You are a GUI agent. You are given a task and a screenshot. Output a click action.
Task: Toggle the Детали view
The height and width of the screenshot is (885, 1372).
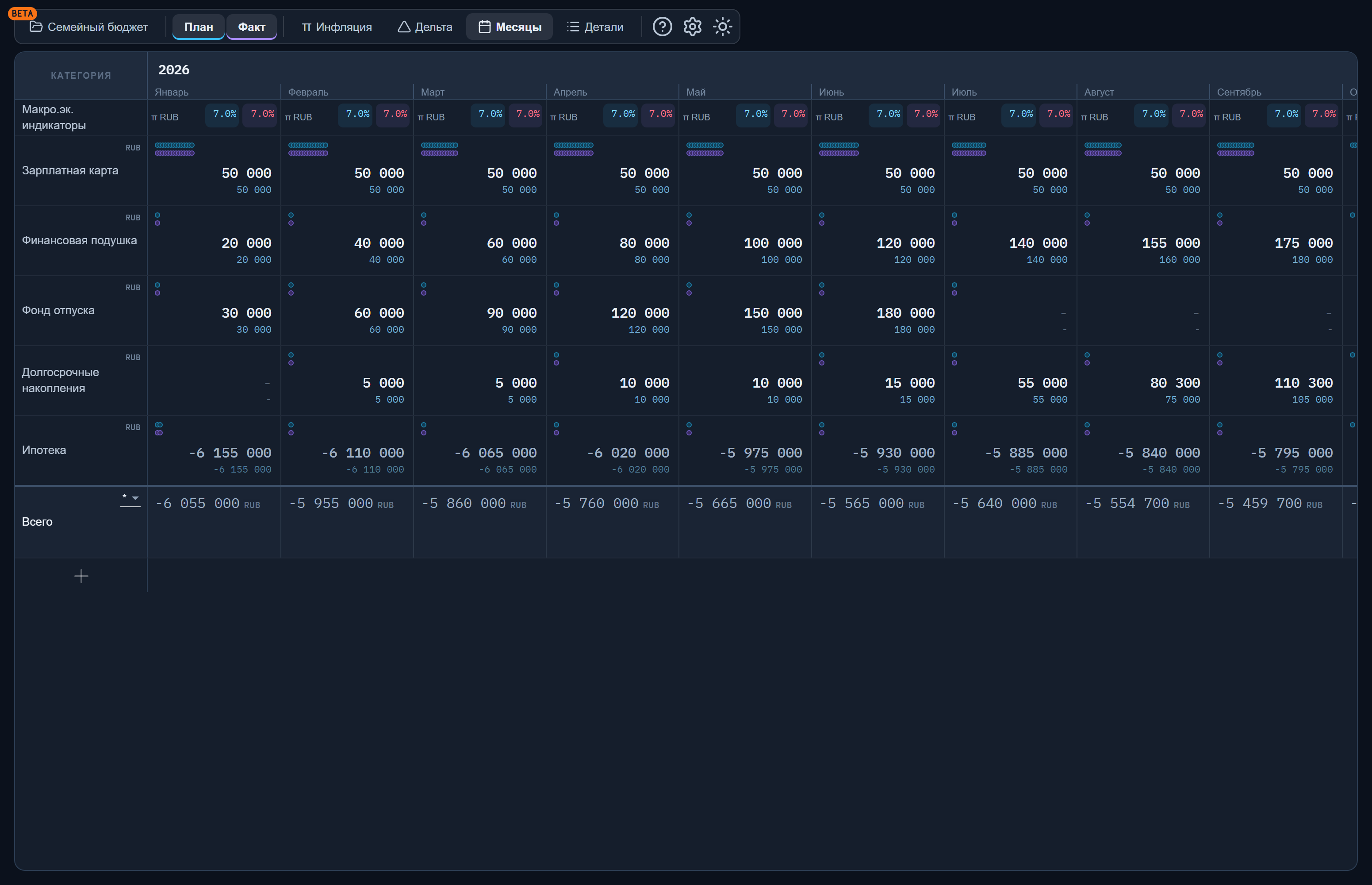[x=595, y=27]
